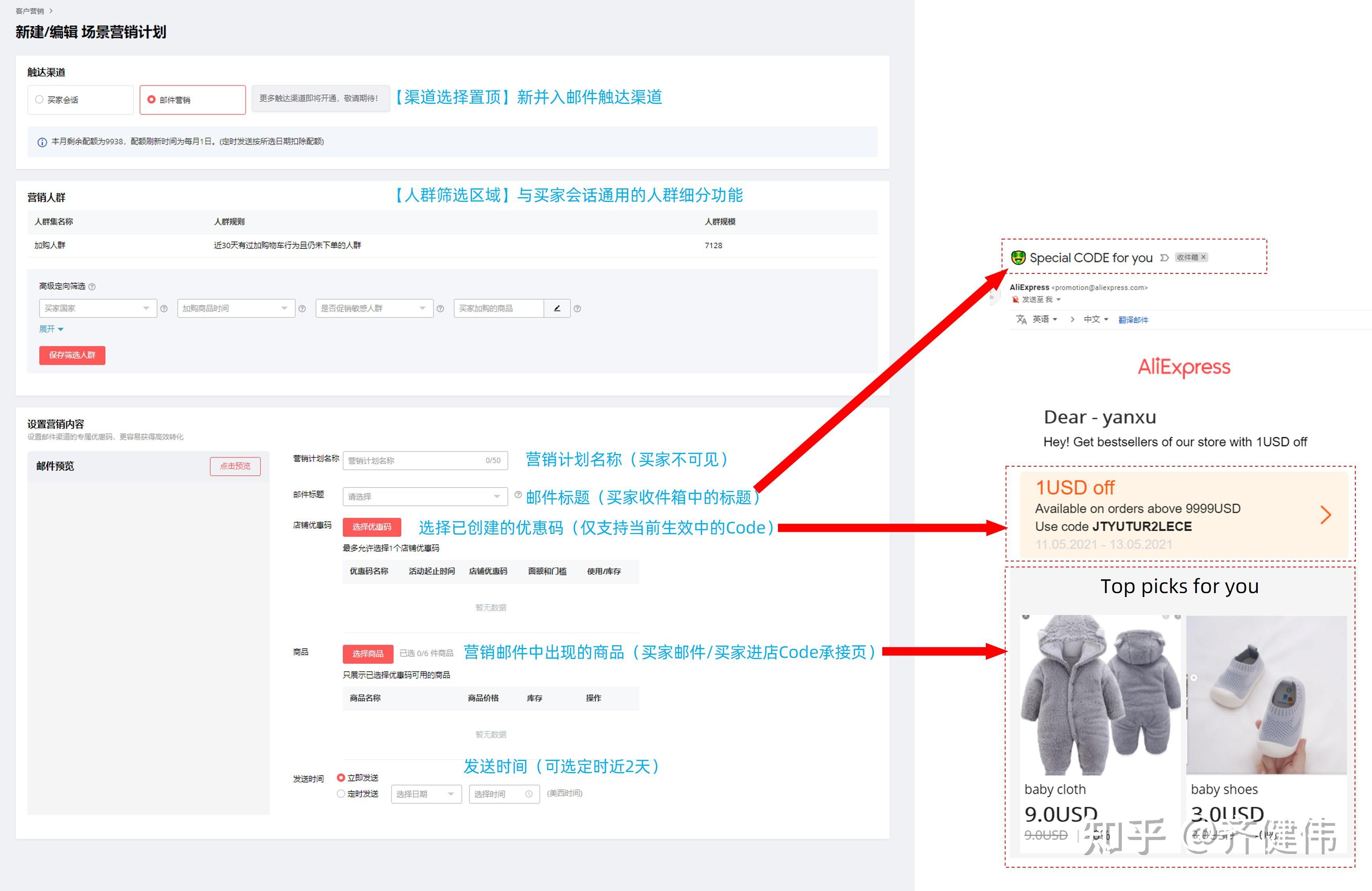Image resolution: width=1372 pixels, height=891 pixels.
Task: Open the 选择时间 time picker
Action: (504, 793)
